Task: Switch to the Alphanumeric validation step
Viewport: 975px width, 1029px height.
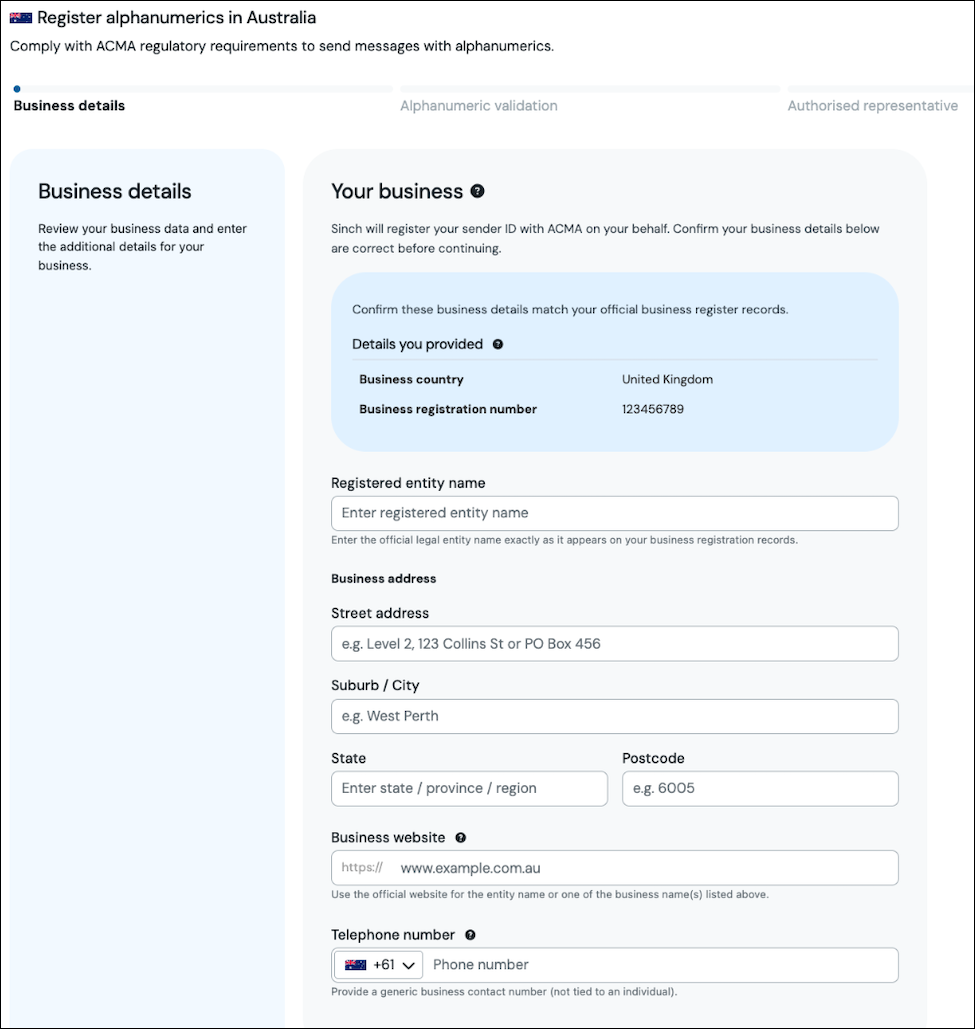Action: (479, 106)
